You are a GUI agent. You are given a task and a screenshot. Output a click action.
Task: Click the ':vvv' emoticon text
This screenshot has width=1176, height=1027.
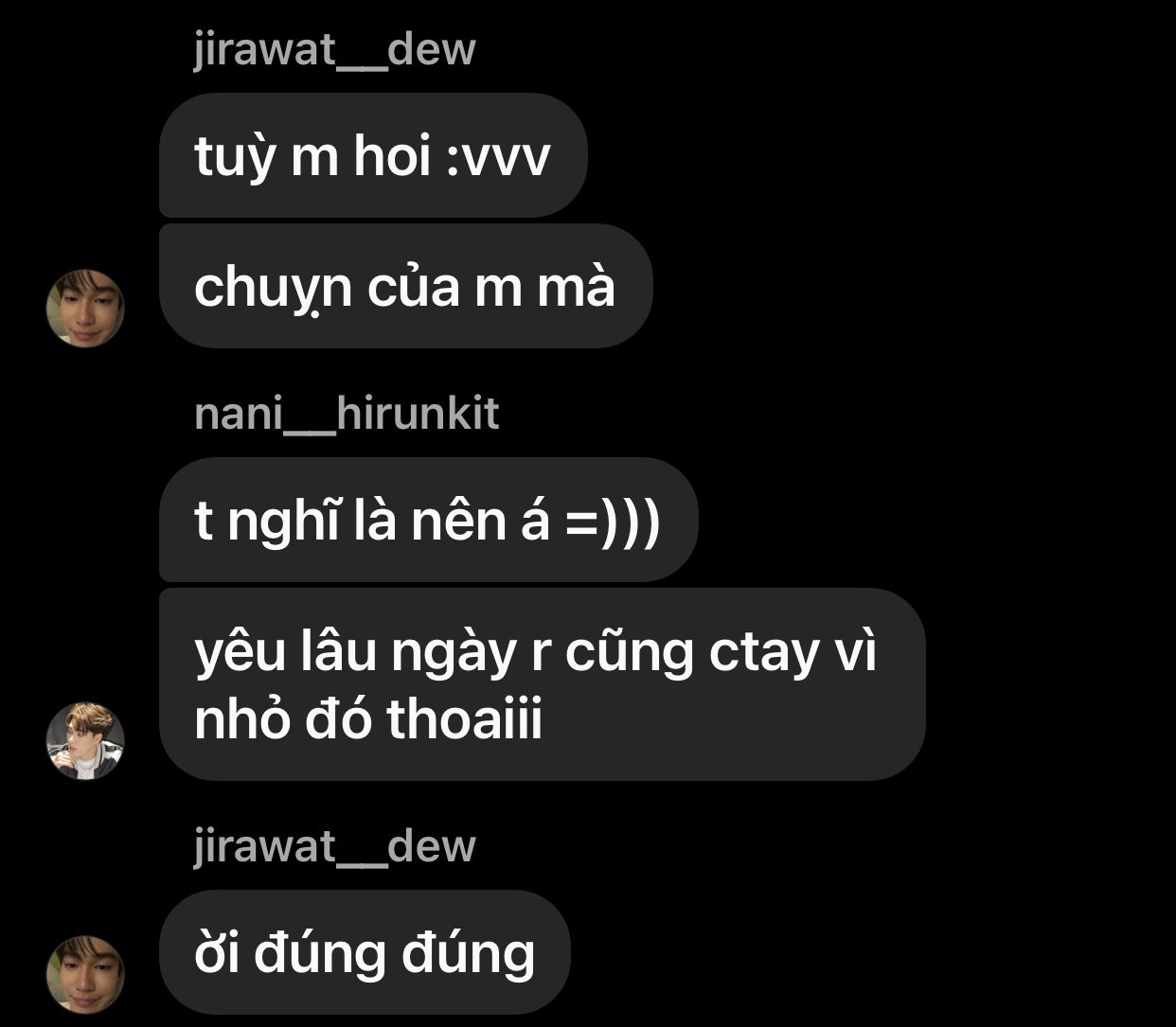tap(499, 158)
